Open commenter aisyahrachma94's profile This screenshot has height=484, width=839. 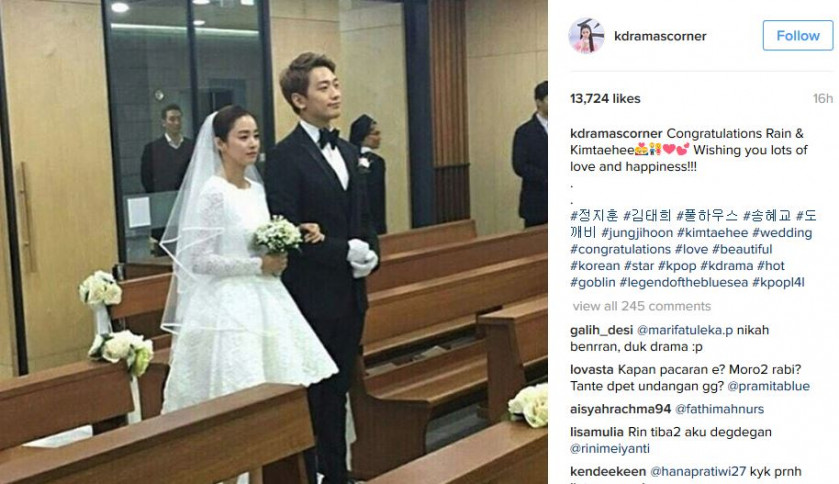pyautogui.click(x=621, y=409)
